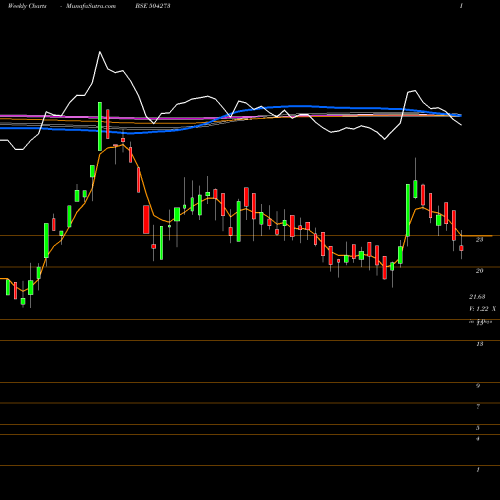Click the price axis label "9"
The height and width of the screenshot is (500, 500).
(x=478, y=386)
